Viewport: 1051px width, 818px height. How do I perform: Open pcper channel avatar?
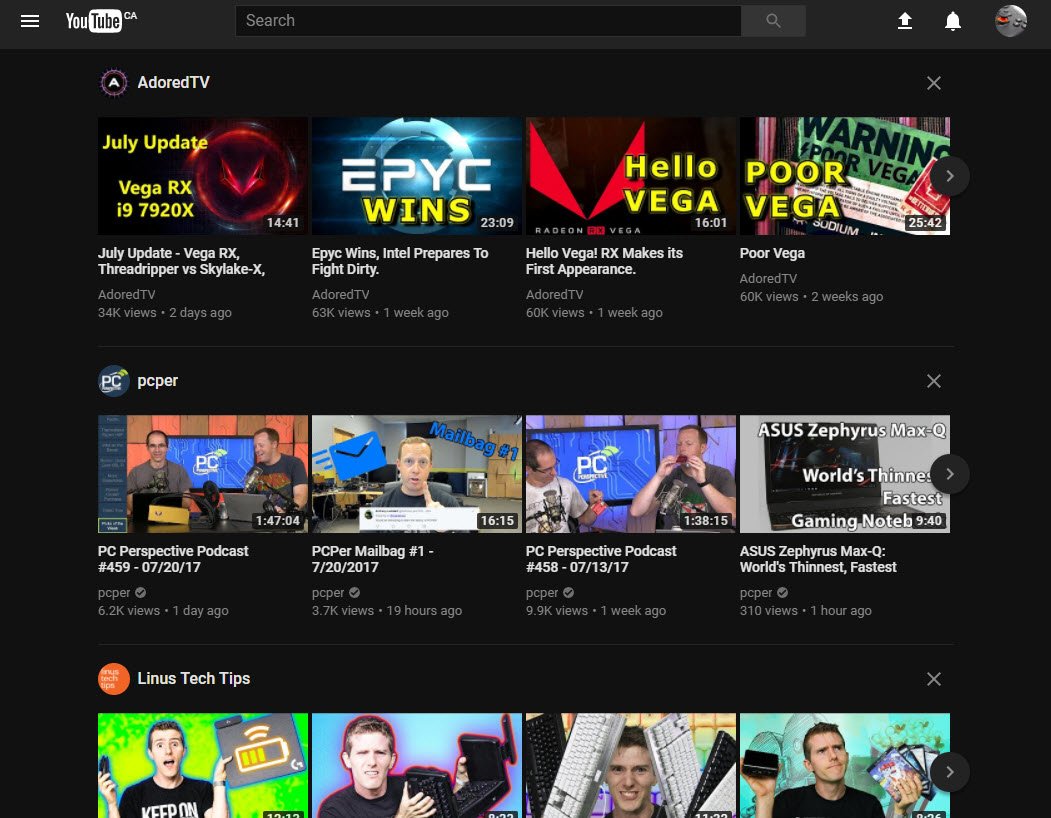[114, 381]
